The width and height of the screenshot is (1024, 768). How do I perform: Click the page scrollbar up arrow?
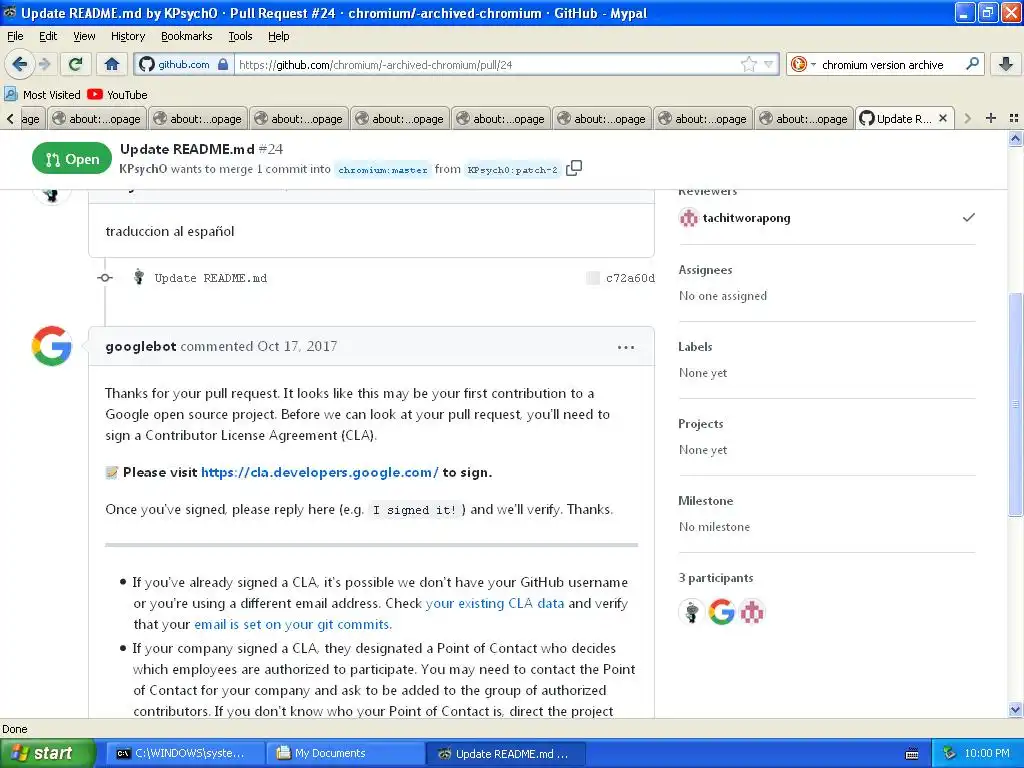[1015, 138]
